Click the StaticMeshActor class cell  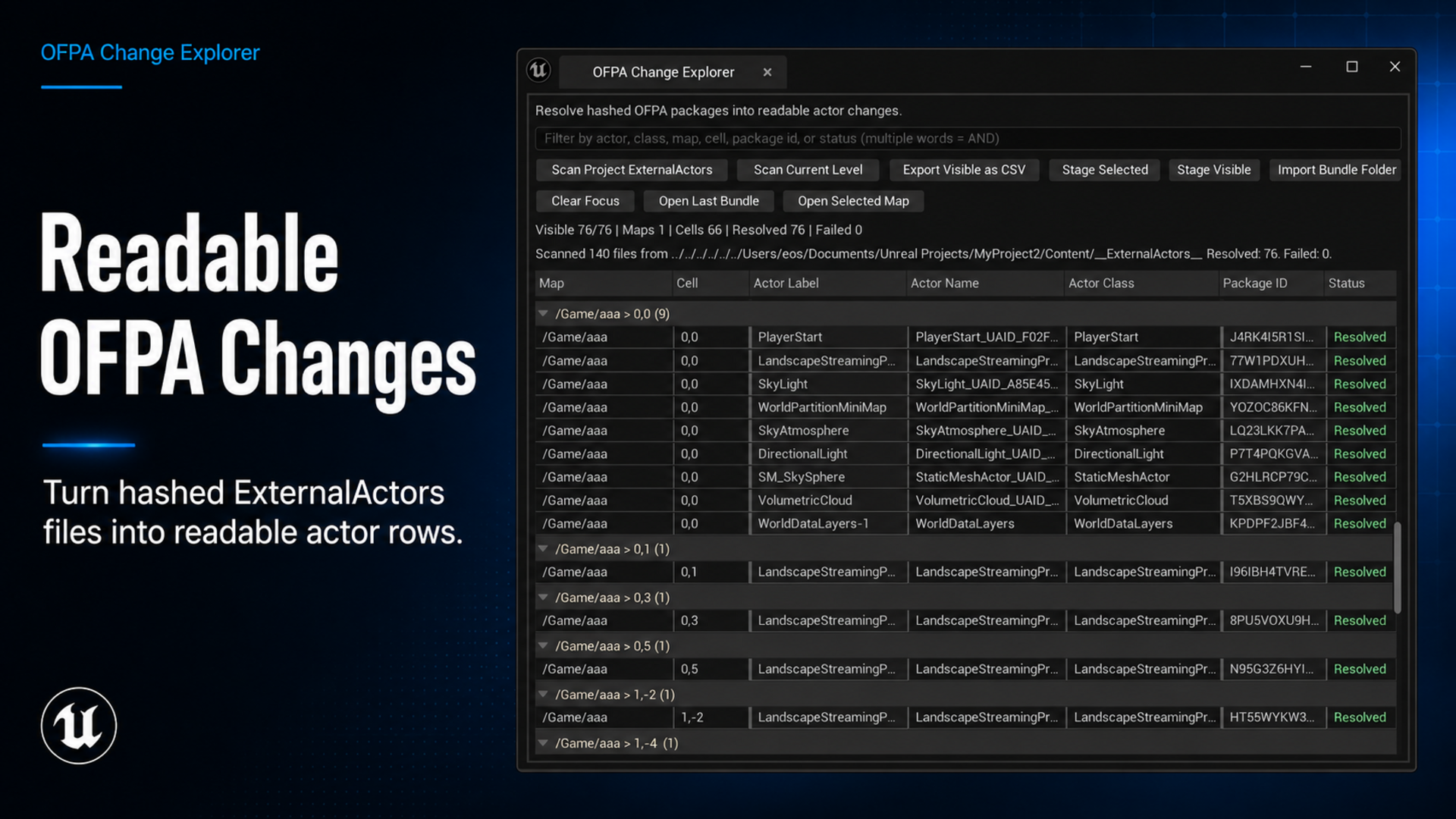[x=1144, y=477]
